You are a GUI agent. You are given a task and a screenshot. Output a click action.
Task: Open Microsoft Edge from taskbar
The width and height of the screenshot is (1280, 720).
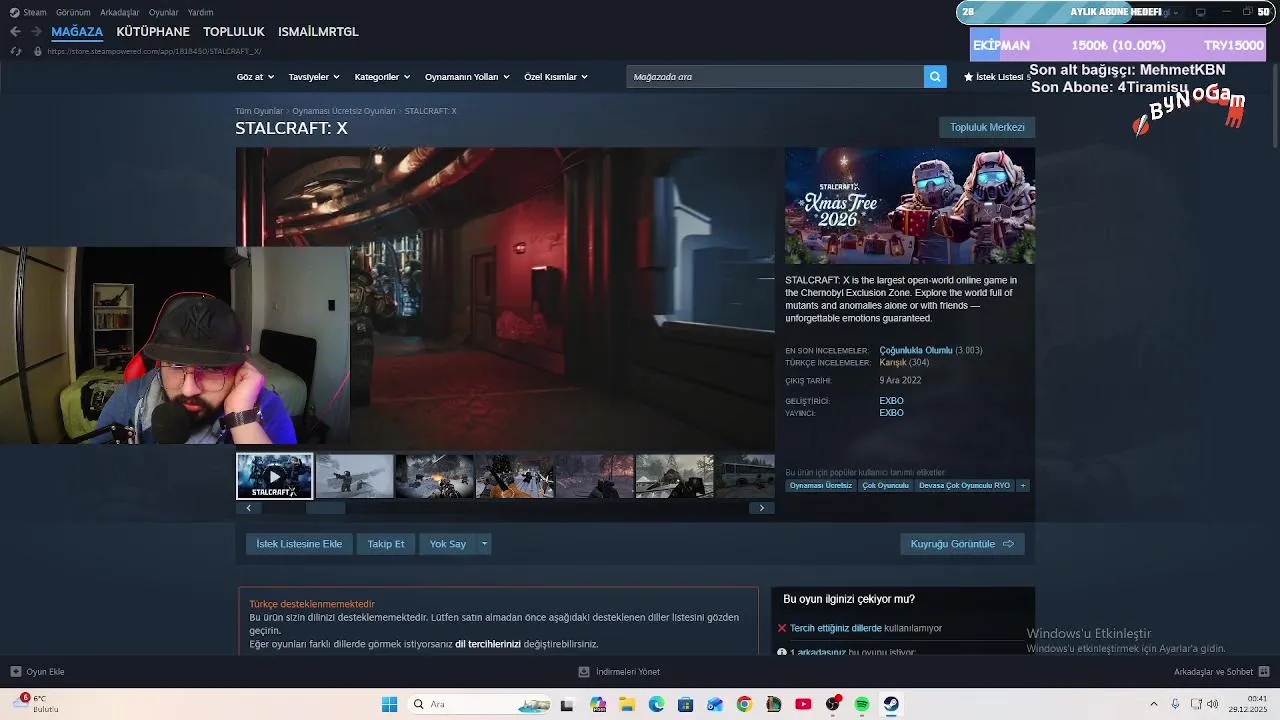pyautogui.click(x=657, y=704)
